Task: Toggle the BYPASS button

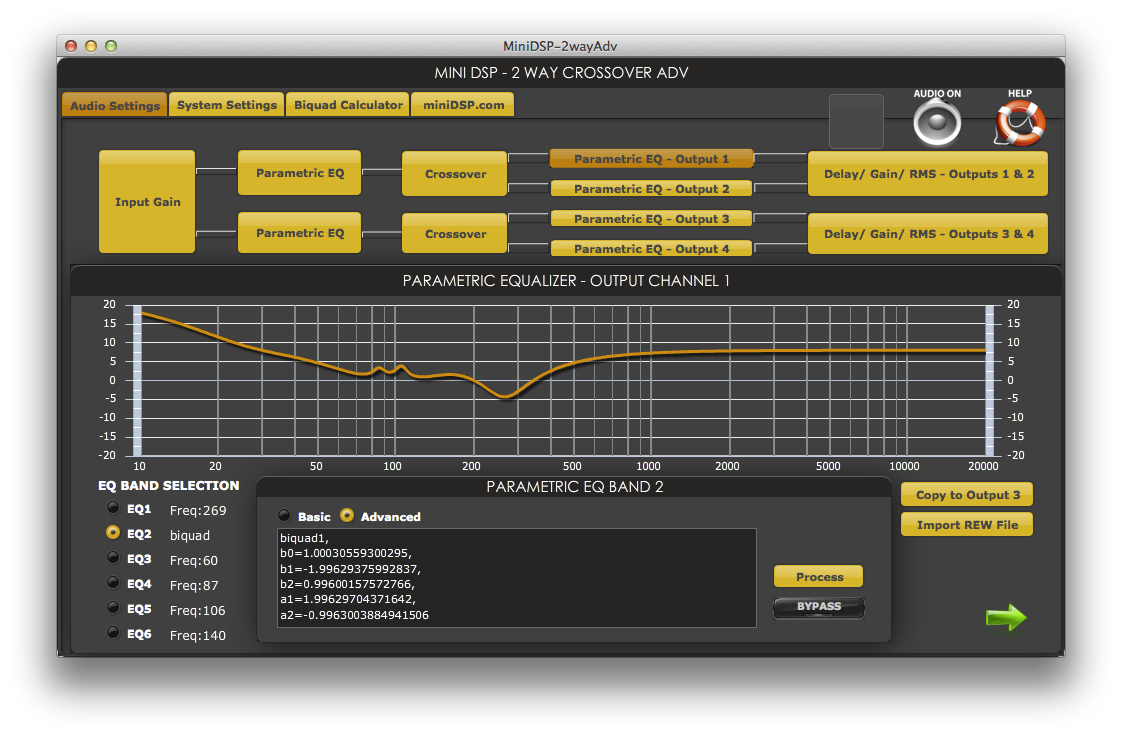Action: (819, 607)
